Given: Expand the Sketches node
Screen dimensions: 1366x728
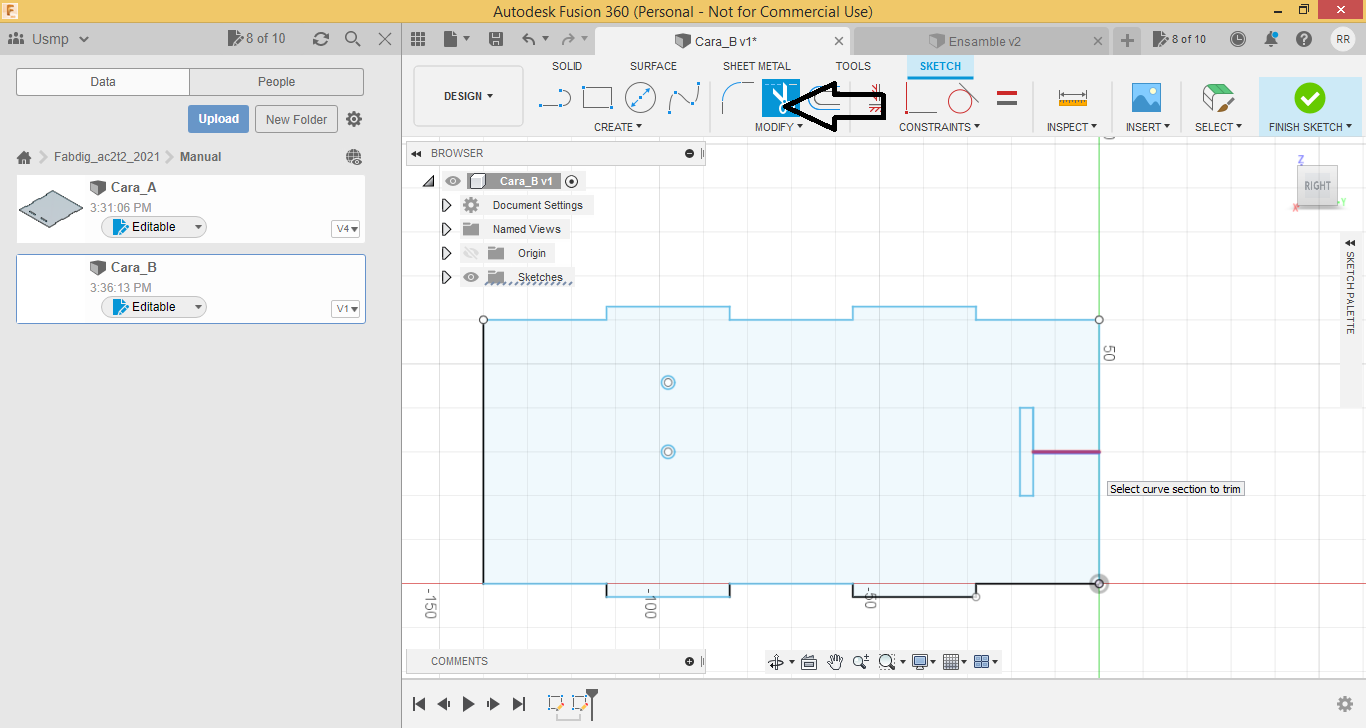Looking at the screenshot, I should click(x=447, y=277).
